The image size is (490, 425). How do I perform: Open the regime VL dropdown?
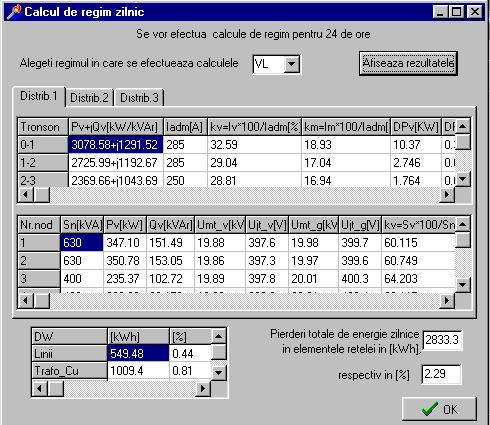click(x=292, y=63)
